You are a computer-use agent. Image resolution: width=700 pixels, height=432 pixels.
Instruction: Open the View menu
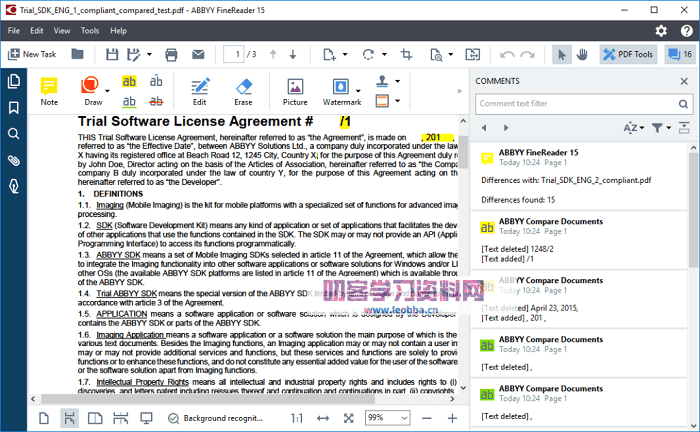pos(62,31)
